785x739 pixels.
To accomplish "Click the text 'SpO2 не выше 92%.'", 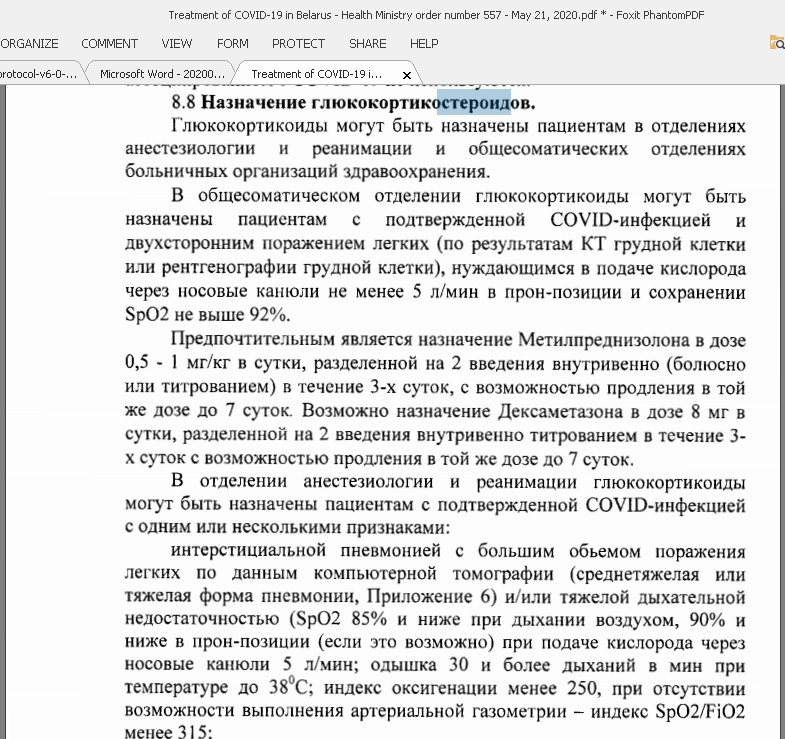I will coord(208,315).
